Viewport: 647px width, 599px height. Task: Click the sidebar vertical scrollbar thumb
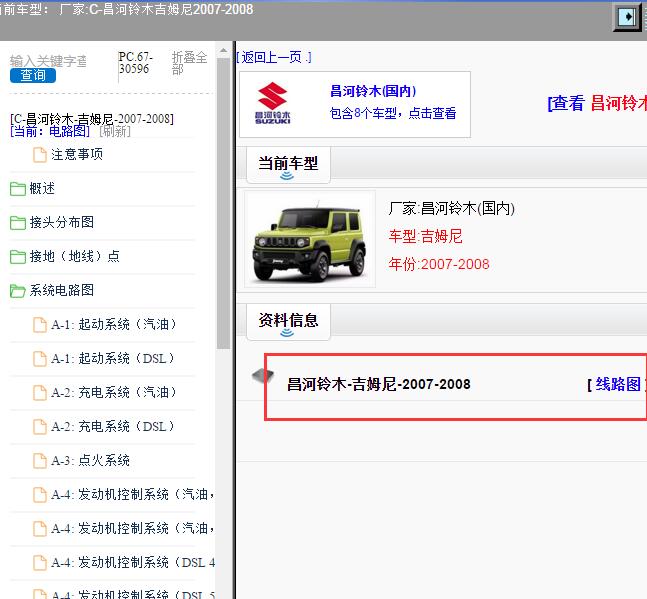coord(223,203)
